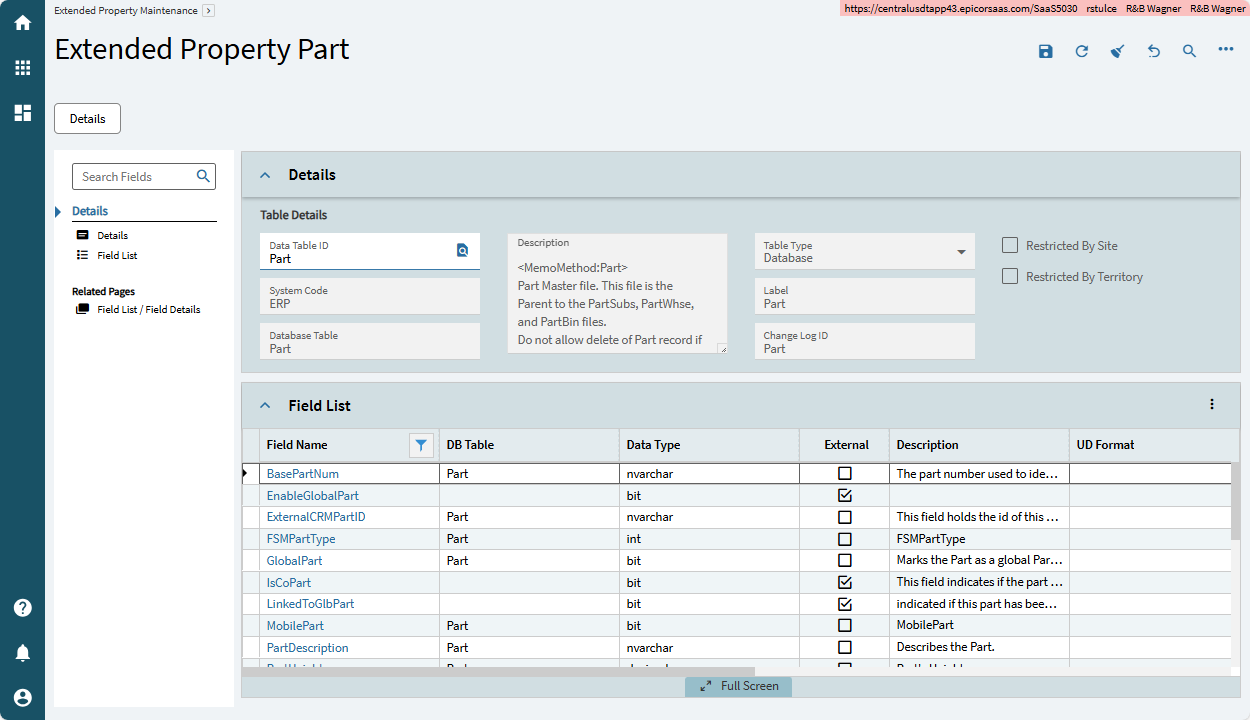Open Field List / Field Details related page
Viewport: 1250px width, 720px height.
(148, 310)
